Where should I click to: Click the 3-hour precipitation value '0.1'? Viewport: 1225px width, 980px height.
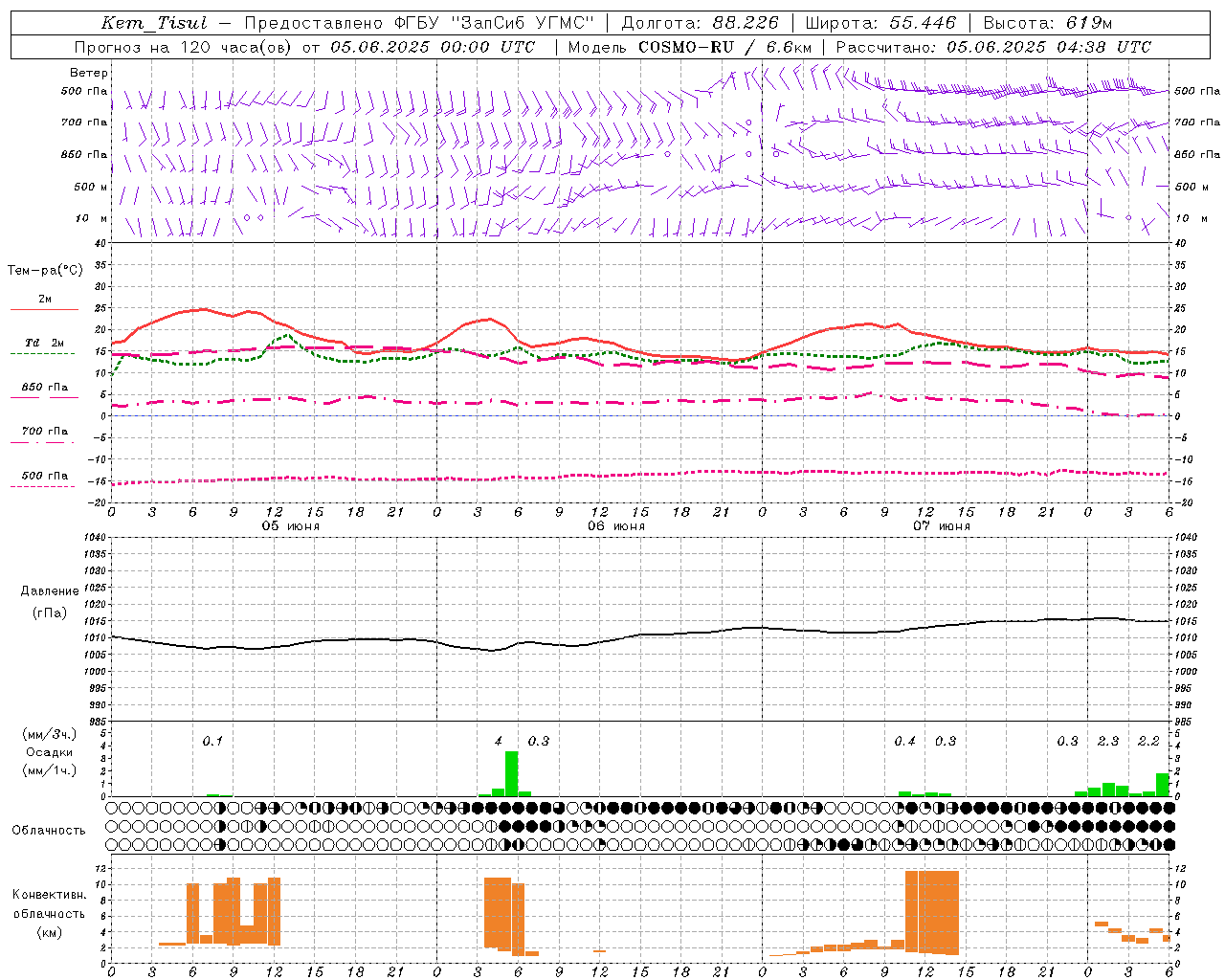[x=212, y=741]
